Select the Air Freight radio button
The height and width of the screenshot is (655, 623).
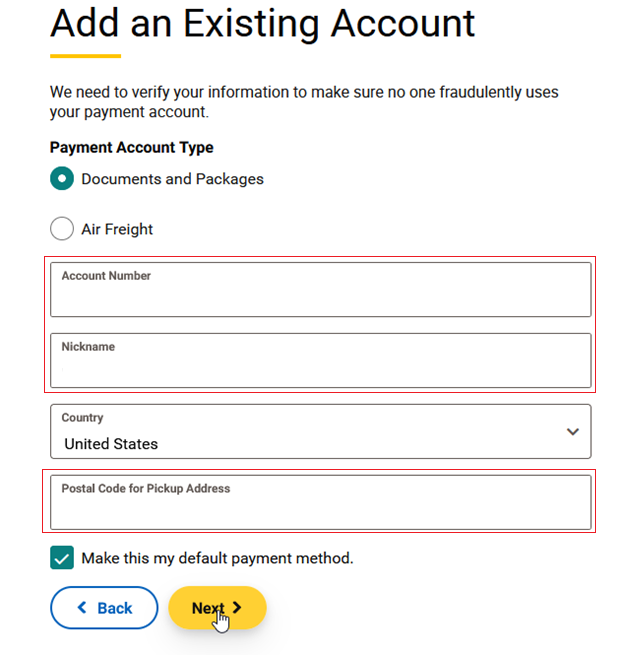coord(62,229)
